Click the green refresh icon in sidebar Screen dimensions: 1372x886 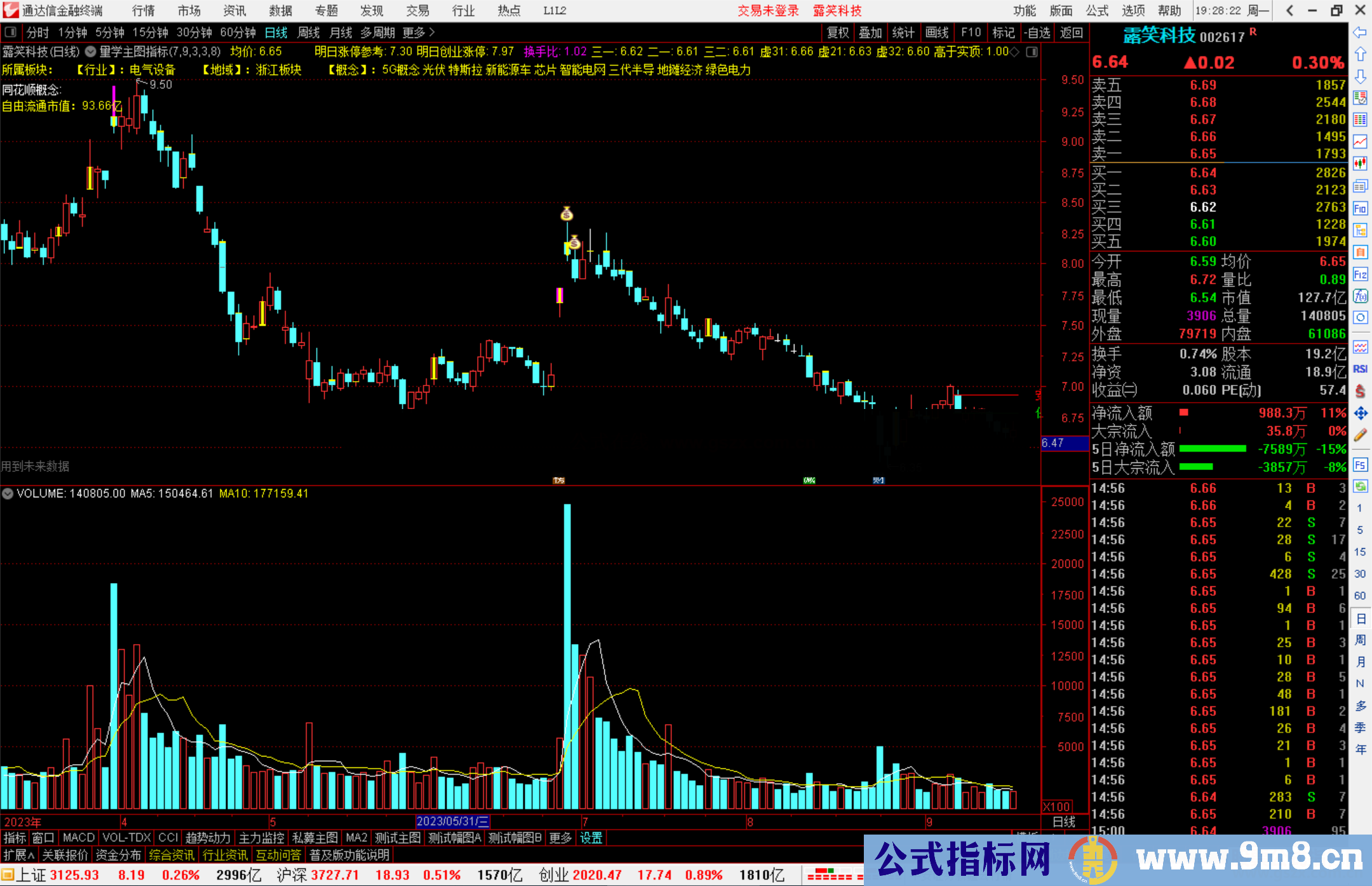pos(1360,487)
